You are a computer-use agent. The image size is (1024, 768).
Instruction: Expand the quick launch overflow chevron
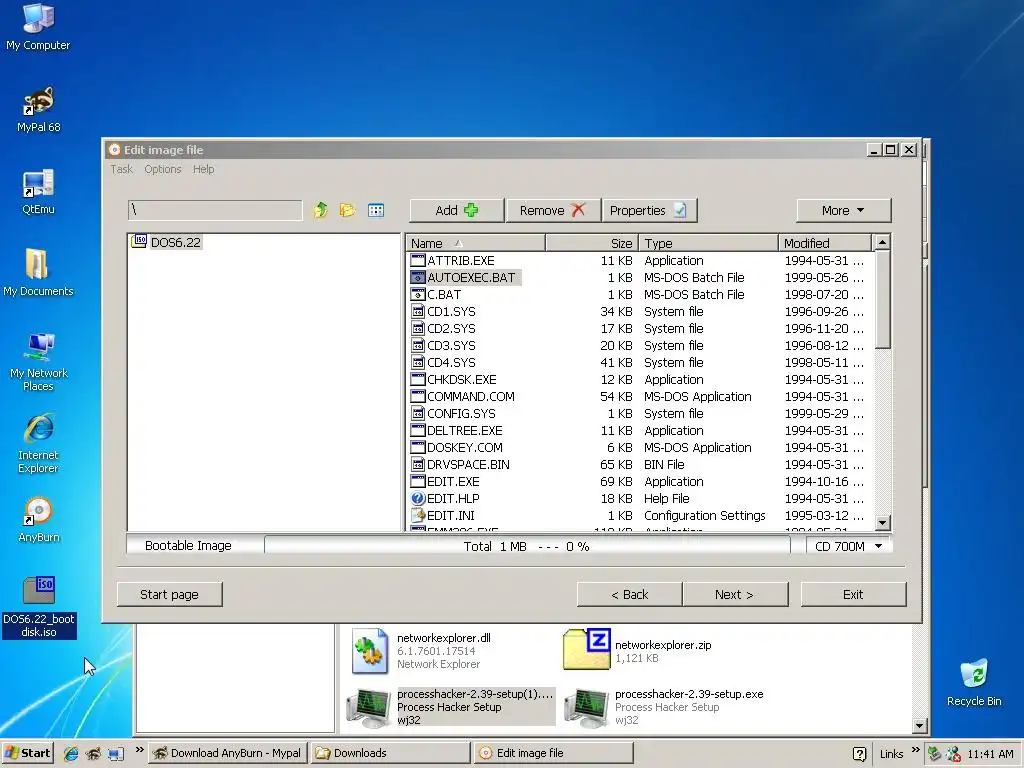(139, 750)
